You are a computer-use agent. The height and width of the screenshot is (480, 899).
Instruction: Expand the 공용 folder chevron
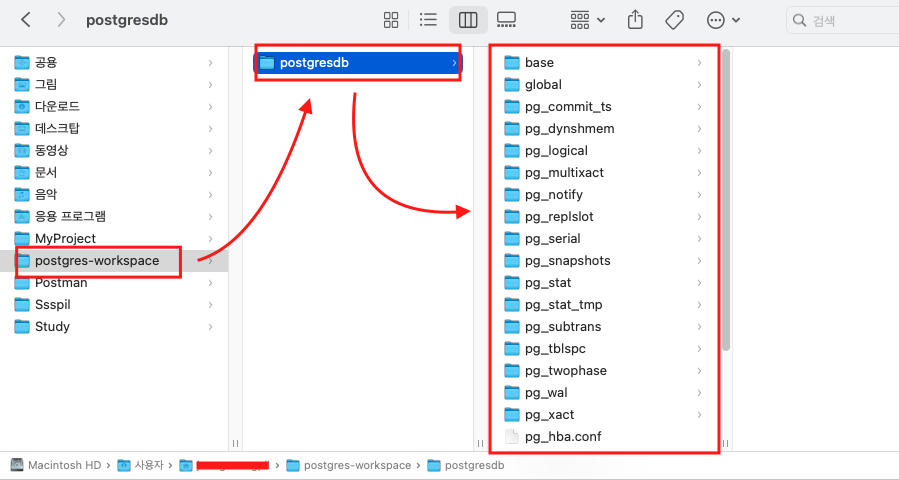click(x=210, y=63)
